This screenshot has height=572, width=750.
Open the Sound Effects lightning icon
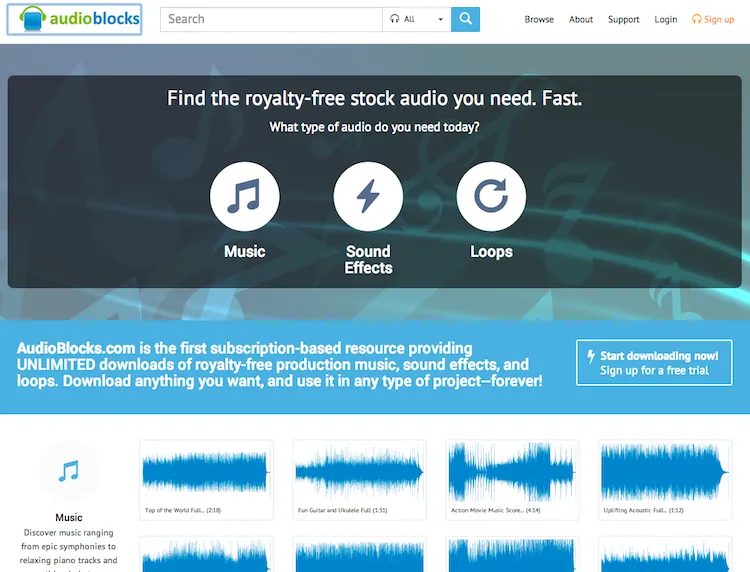368,196
